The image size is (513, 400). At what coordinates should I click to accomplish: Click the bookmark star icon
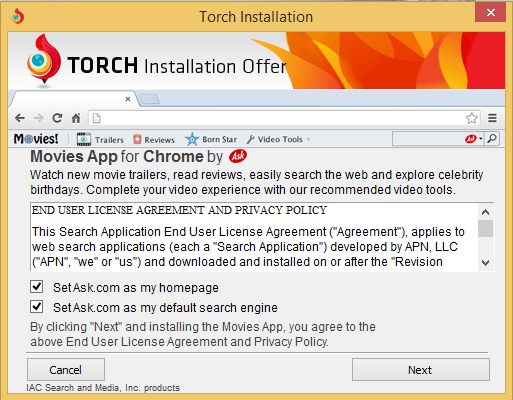pyautogui.click(x=472, y=118)
